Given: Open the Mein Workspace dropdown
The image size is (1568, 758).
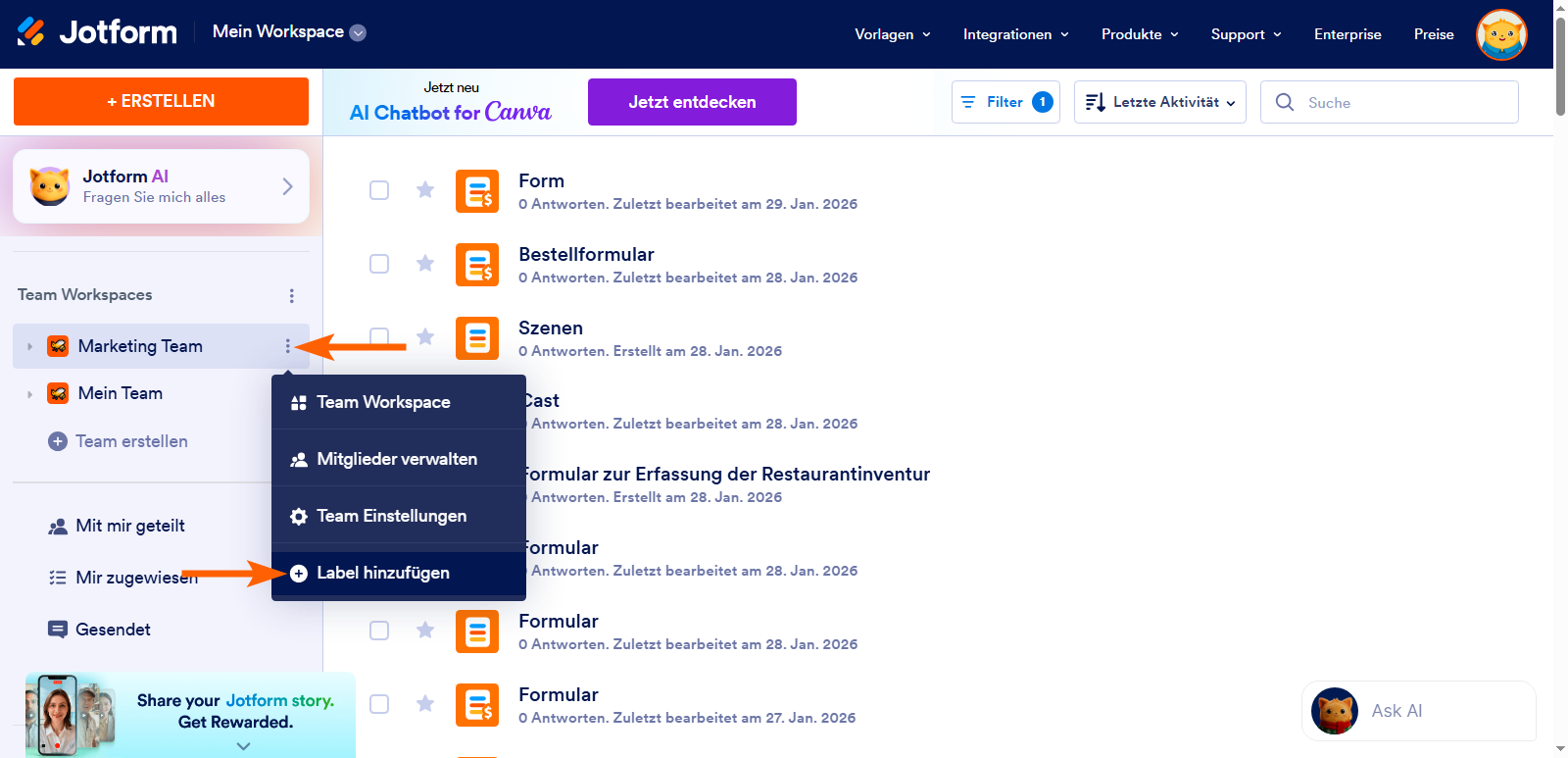Looking at the screenshot, I should pyautogui.click(x=289, y=31).
